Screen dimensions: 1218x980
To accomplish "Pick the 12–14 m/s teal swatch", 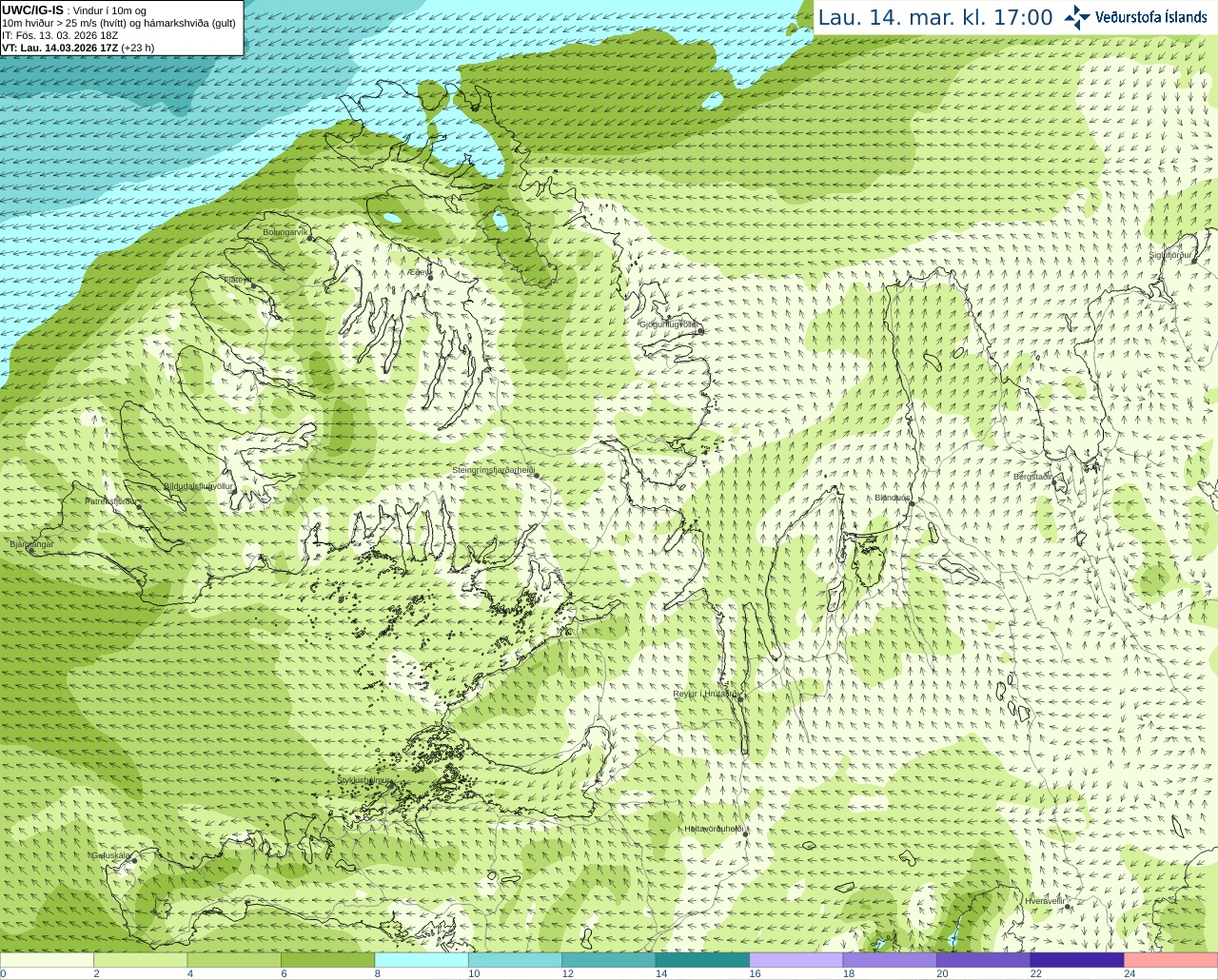I will [609, 960].
